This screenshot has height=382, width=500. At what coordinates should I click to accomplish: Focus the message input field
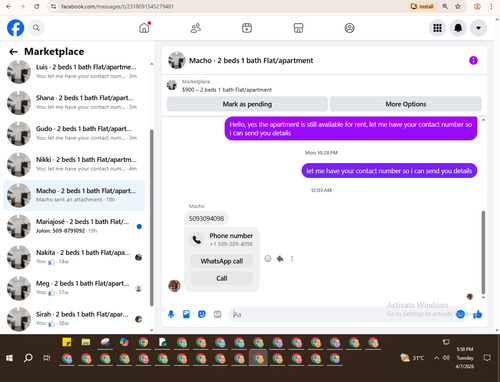(343, 314)
